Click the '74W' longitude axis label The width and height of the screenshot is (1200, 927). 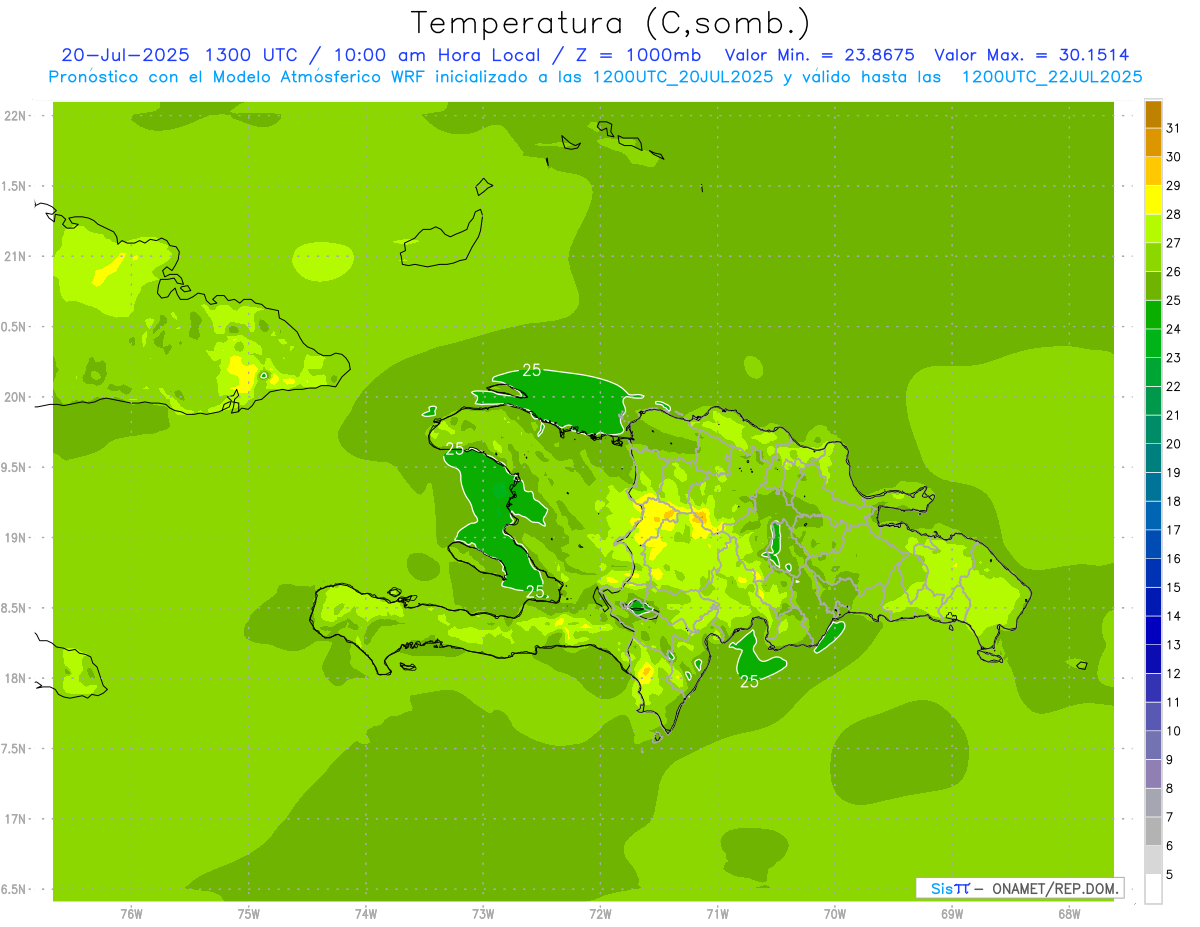[366, 914]
